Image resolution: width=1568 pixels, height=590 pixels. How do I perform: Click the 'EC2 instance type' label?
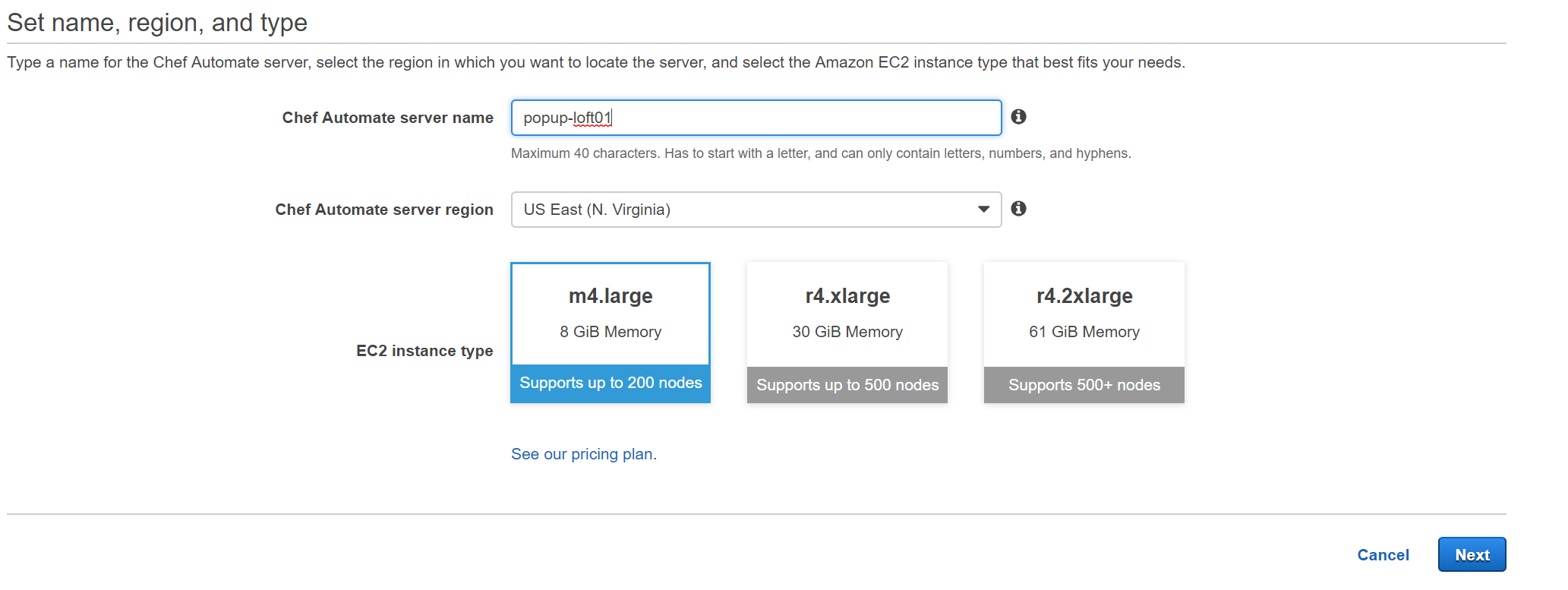(x=424, y=351)
